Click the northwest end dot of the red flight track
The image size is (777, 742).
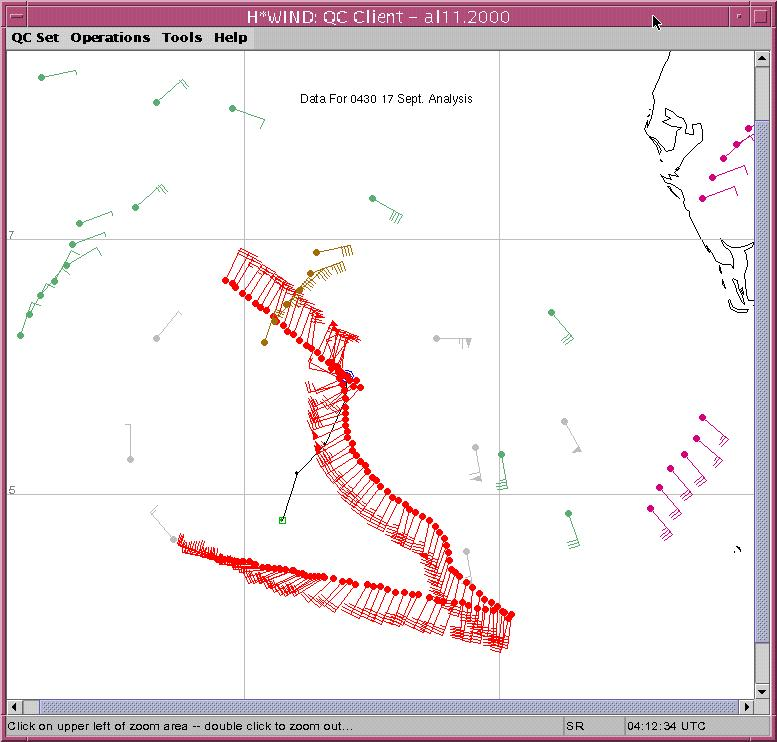pyautogui.click(x=225, y=280)
